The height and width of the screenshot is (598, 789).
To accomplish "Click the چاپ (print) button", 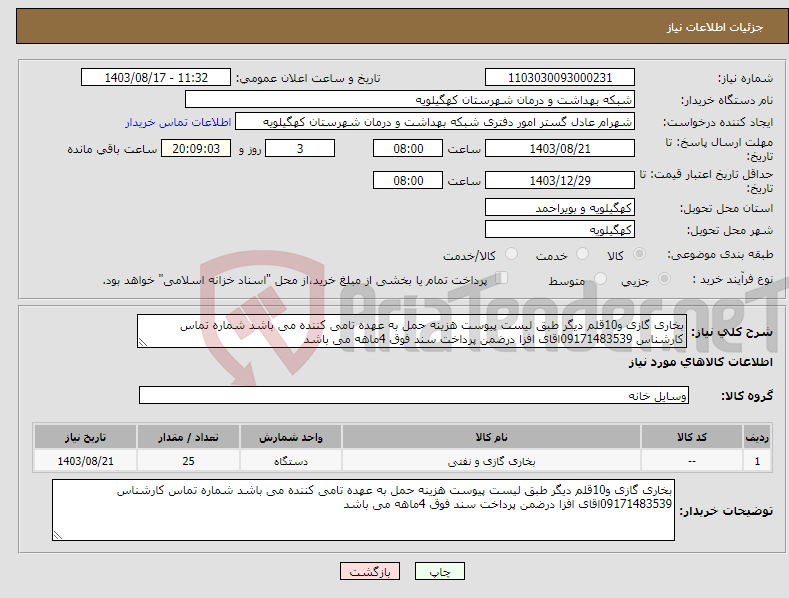I will [x=439, y=571].
